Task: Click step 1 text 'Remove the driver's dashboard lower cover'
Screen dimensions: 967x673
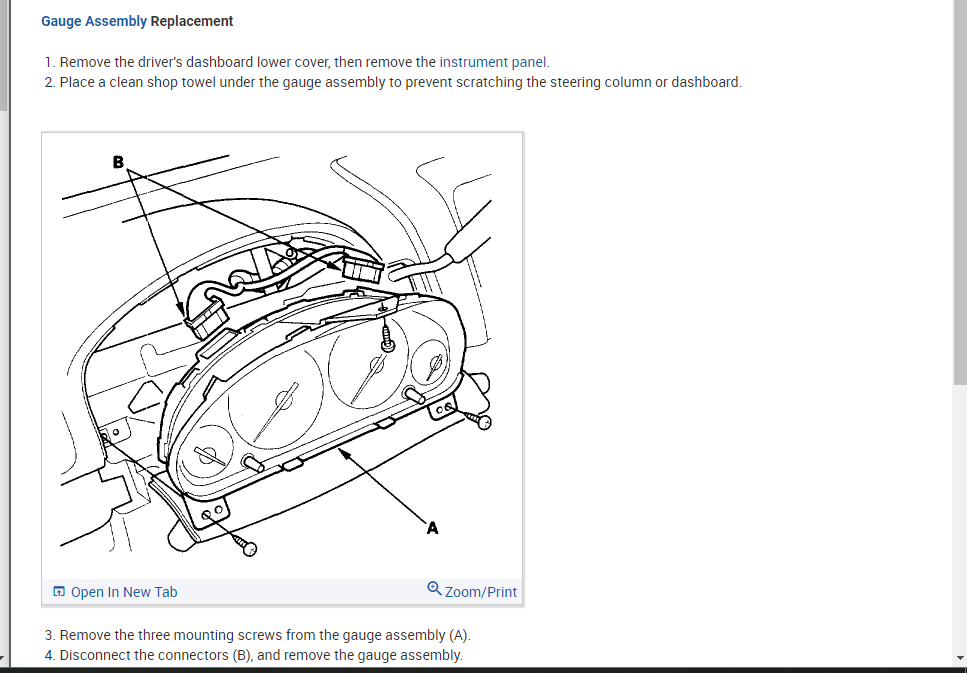Action: point(195,62)
